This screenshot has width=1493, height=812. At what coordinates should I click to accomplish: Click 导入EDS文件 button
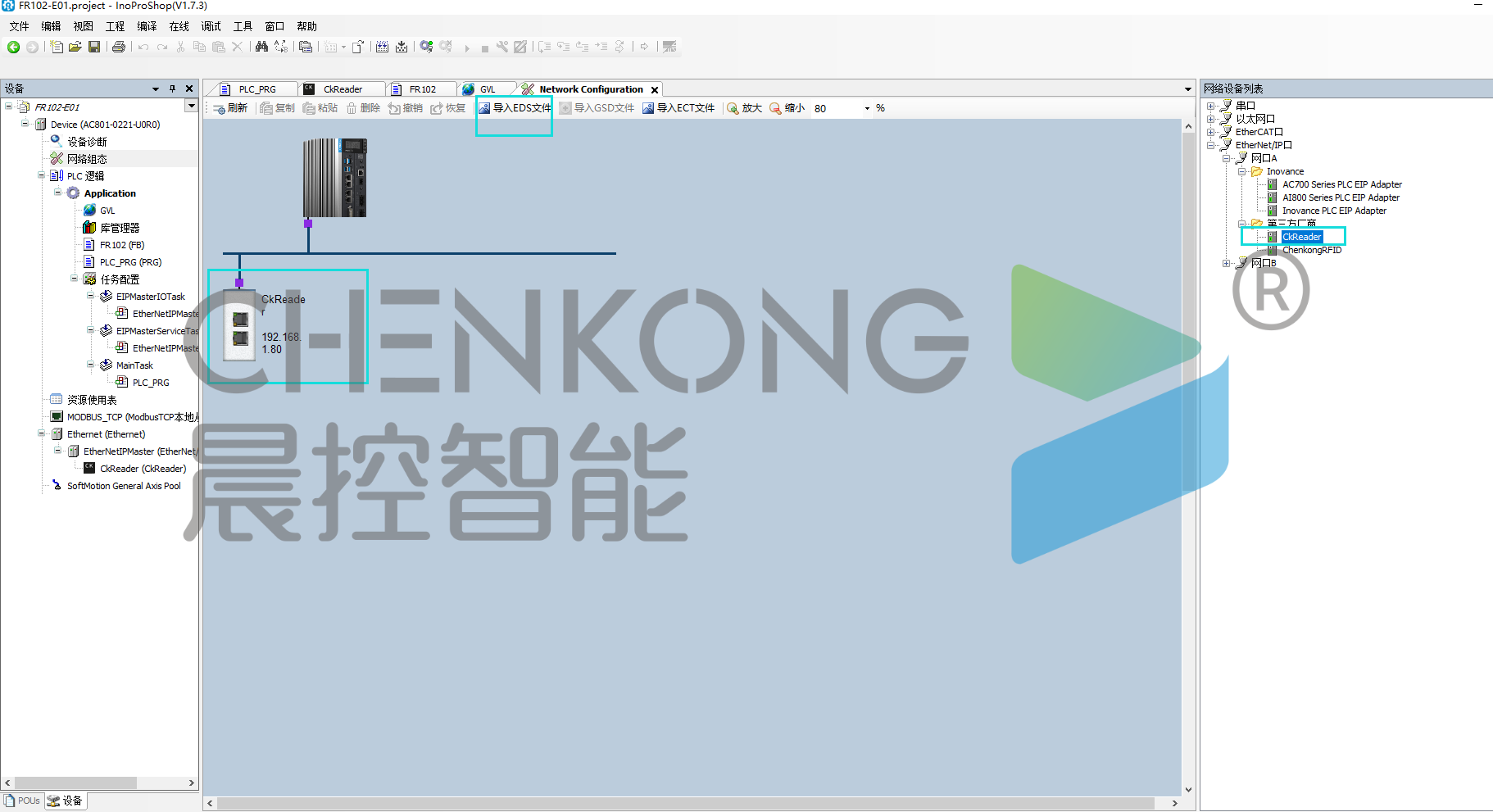[x=515, y=108]
